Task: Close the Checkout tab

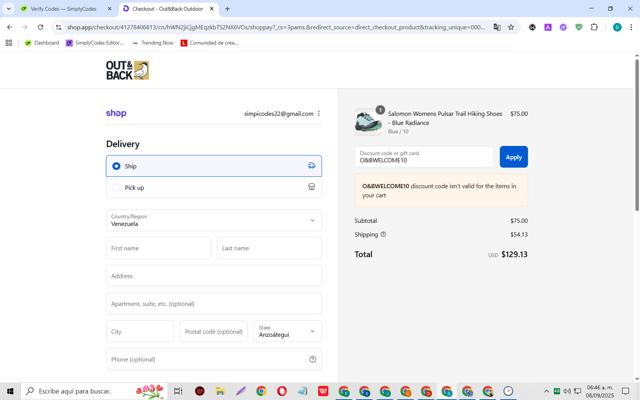Action: pos(211,9)
